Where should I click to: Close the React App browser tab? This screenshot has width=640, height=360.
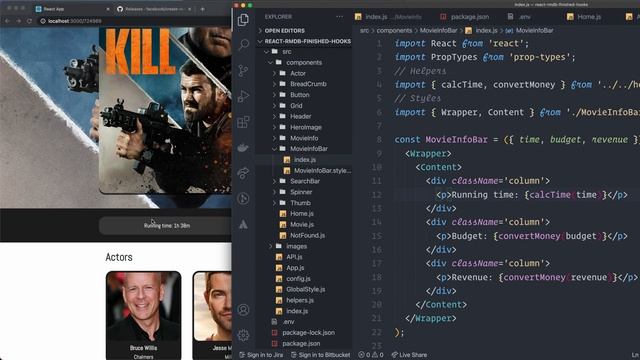pyautogui.click(x=108, y=9)
